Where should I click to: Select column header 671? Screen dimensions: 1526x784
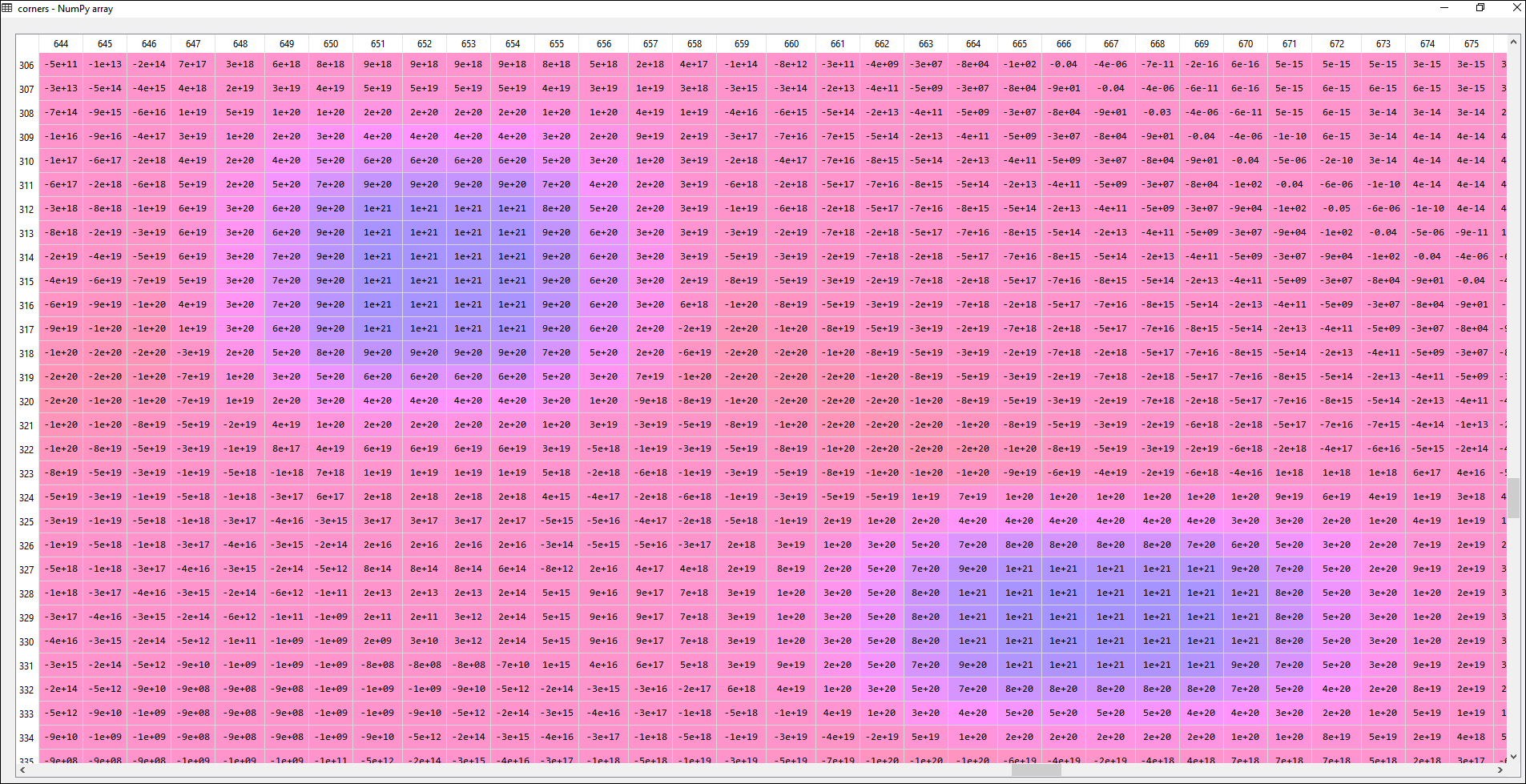point(1289,44)
